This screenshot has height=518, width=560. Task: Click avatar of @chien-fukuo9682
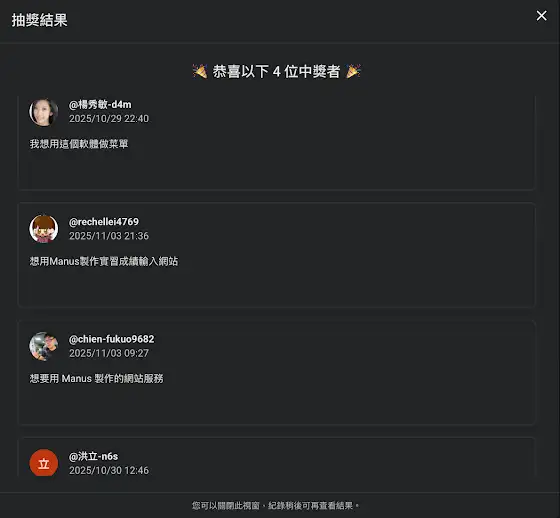[x=44, y=346]
